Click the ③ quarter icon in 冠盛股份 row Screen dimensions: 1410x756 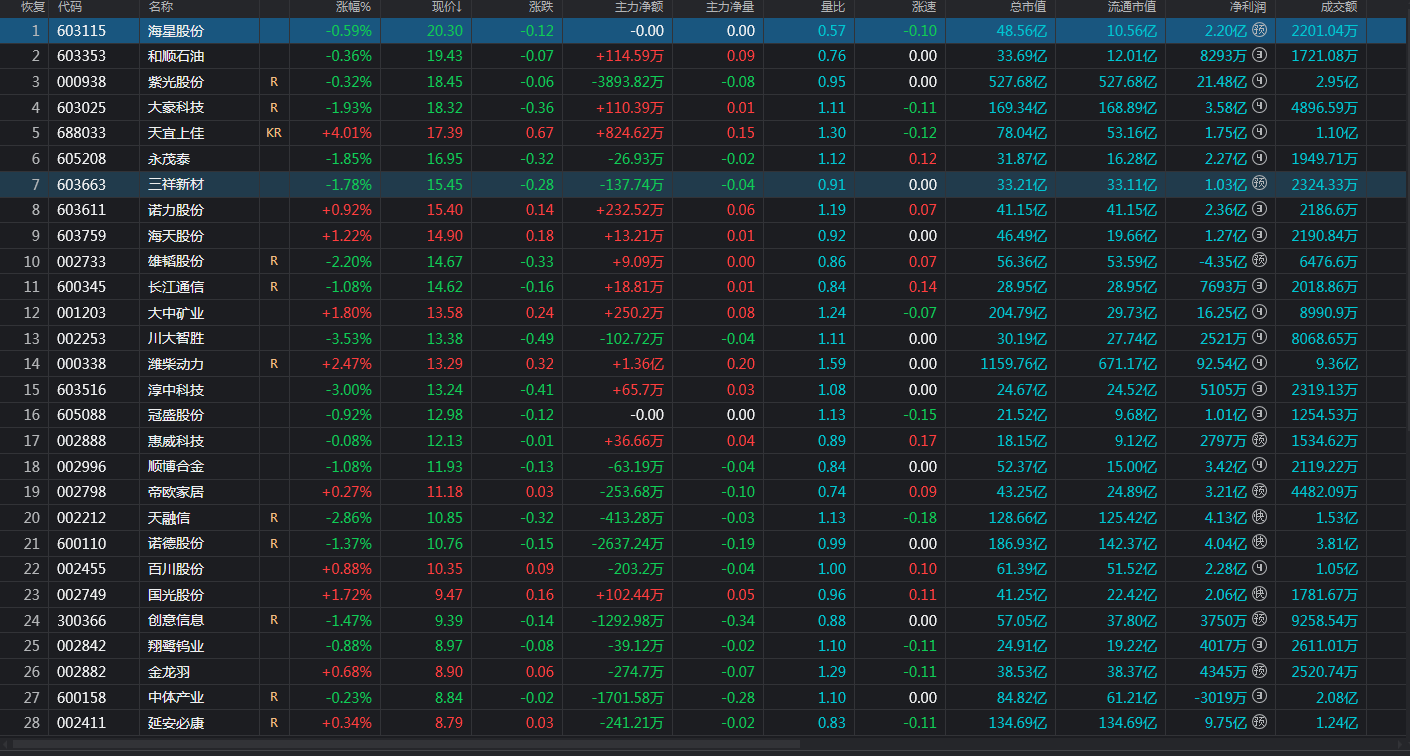[1259, 415]
